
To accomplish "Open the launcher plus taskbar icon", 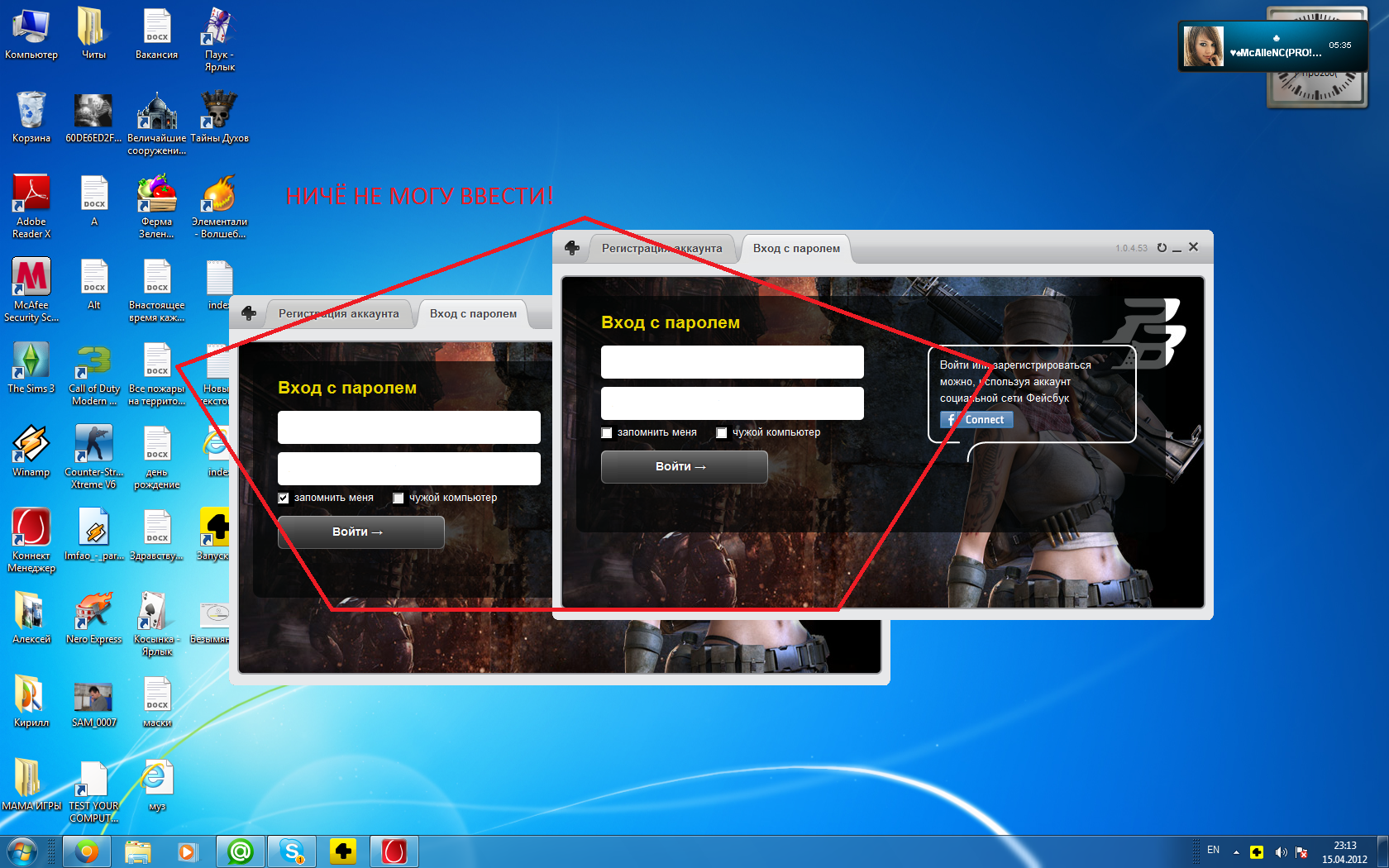I will (x=343, y=851).
